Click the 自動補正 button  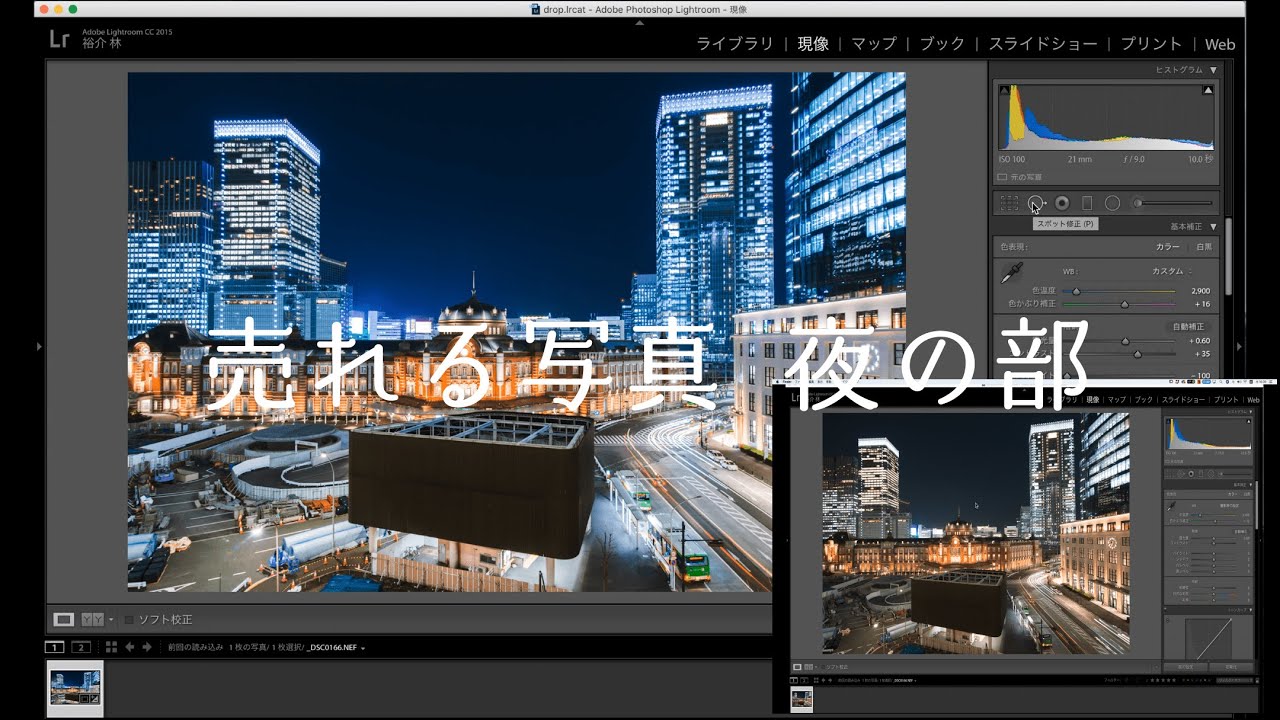click(1190, 326)
